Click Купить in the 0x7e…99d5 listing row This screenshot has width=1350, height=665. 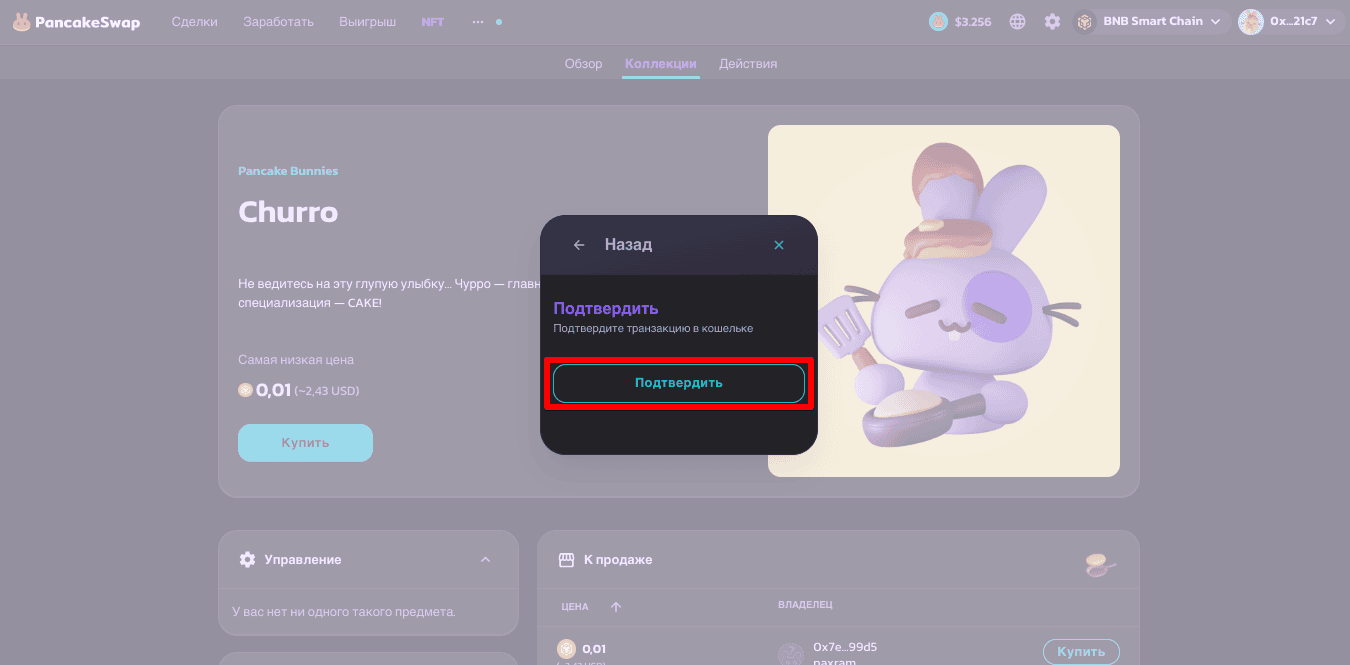click(1081, 652)
